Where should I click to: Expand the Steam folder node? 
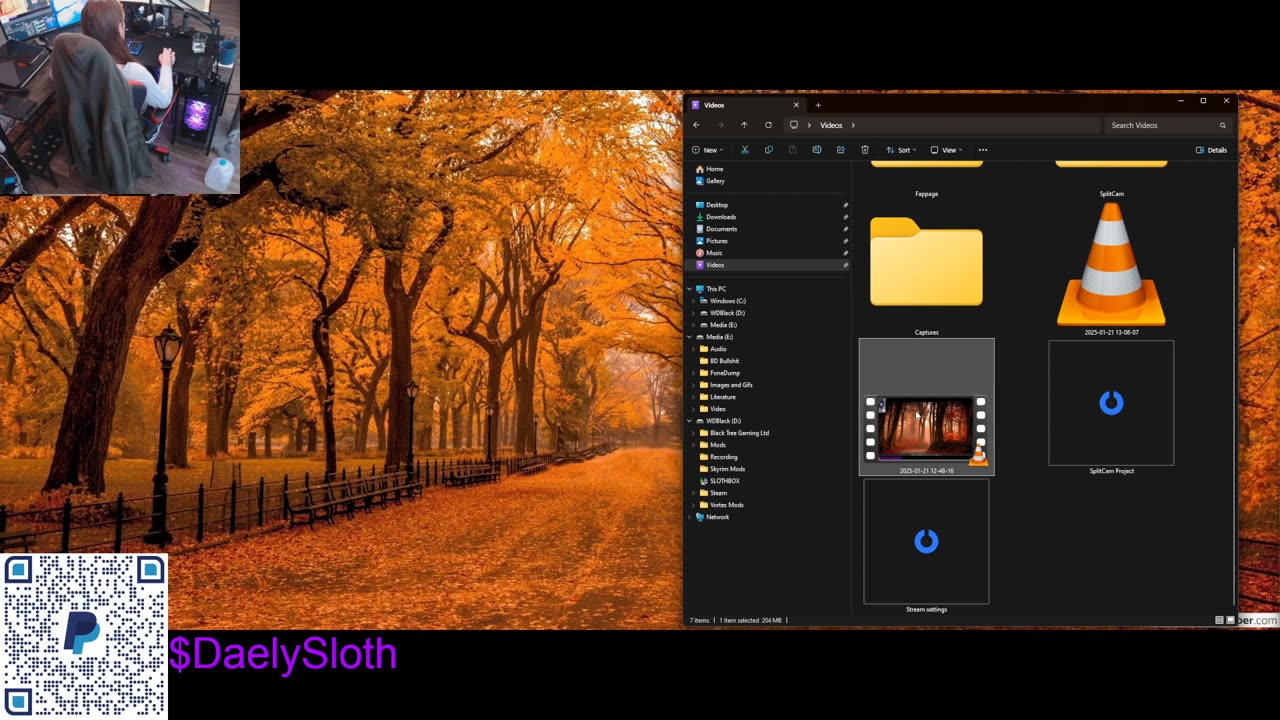tap(695, 493)
